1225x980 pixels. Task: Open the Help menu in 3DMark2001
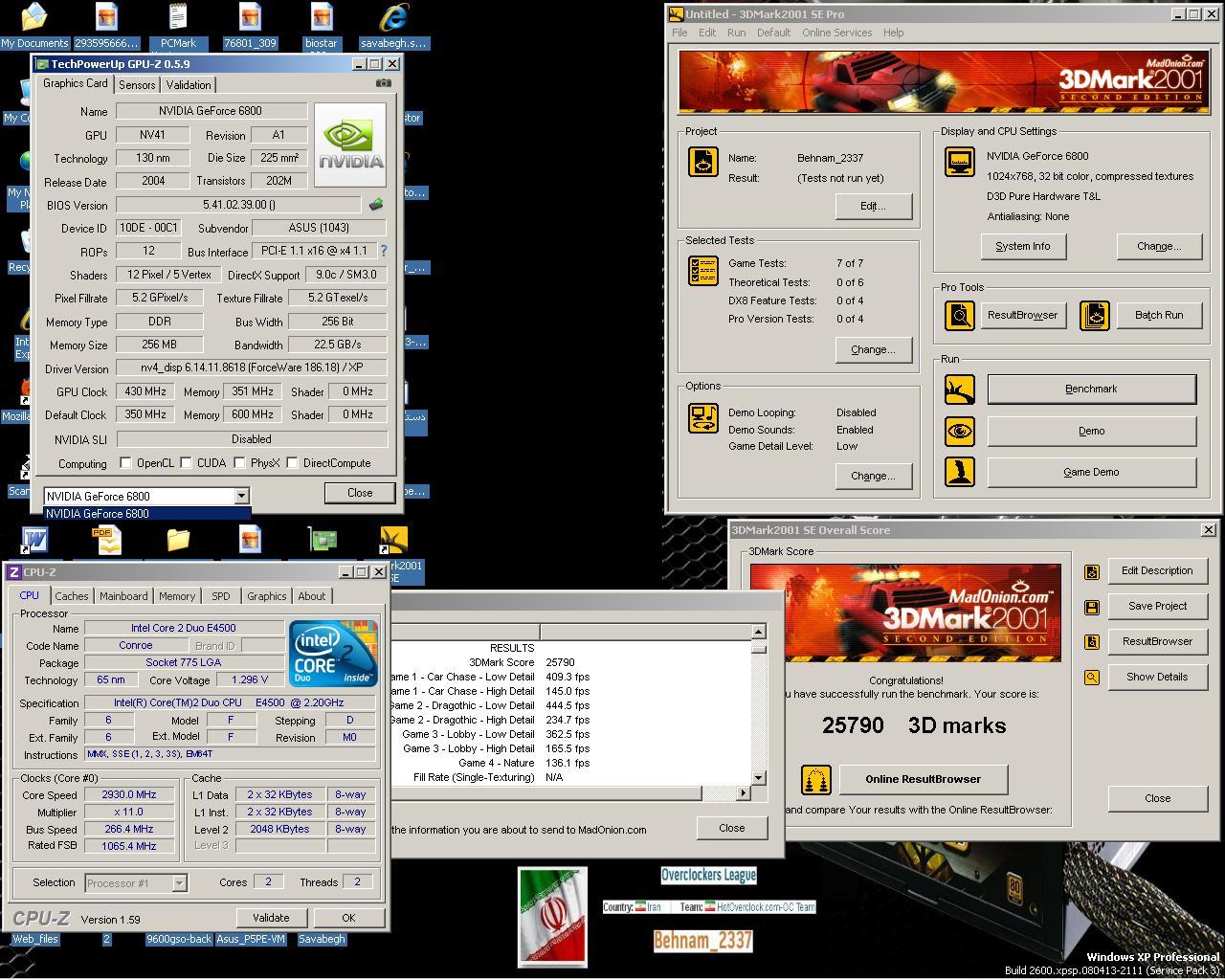[x=893, y=33]
